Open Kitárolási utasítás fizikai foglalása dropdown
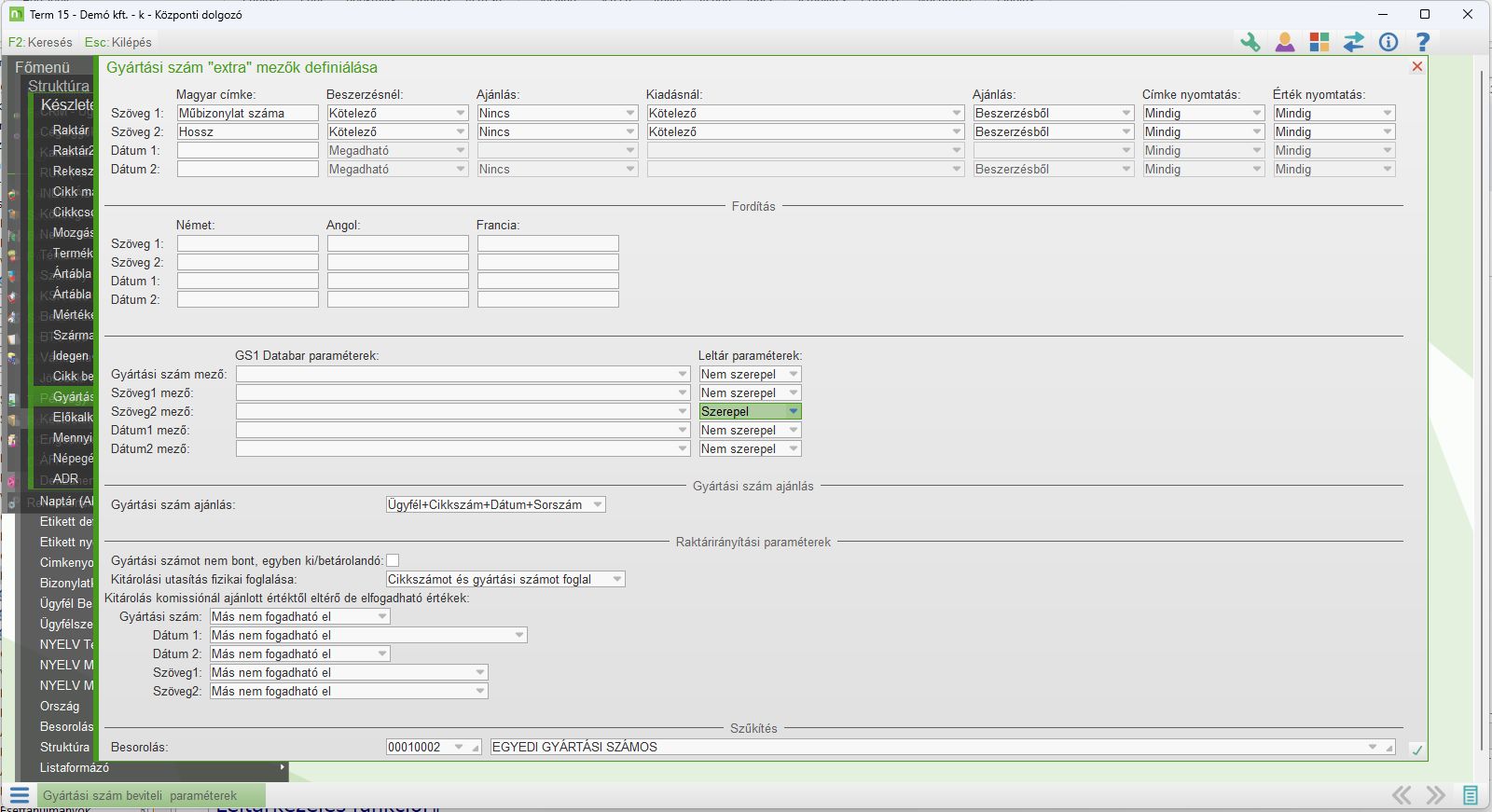The height and width of the screenshot is (812, 1492). (x=616, y=579)
